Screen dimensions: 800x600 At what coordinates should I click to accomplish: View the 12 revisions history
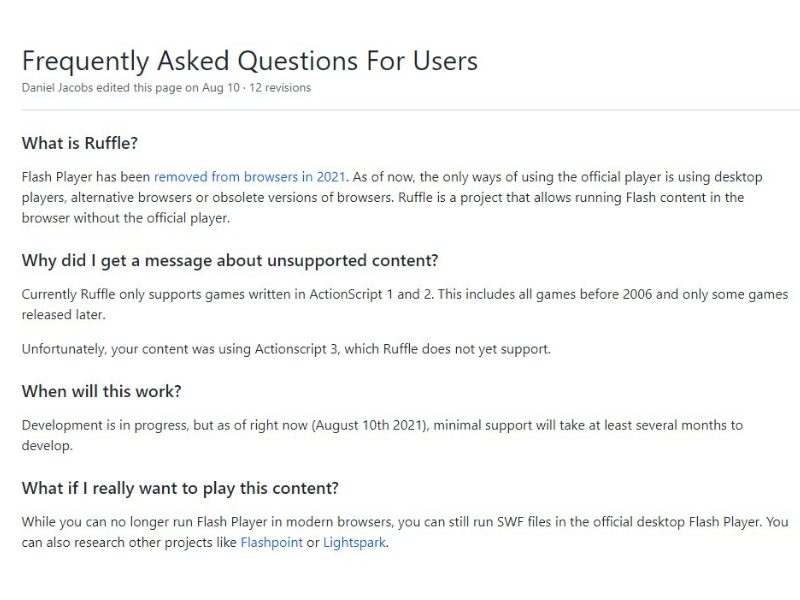pos(280,88)
